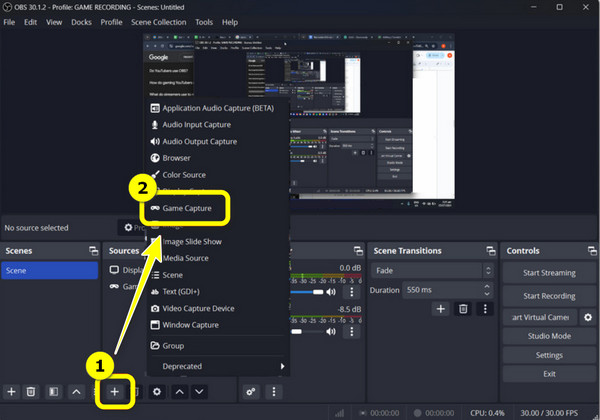Choose Browser source from the list
600x420 pixels.
tap(217, 158)
